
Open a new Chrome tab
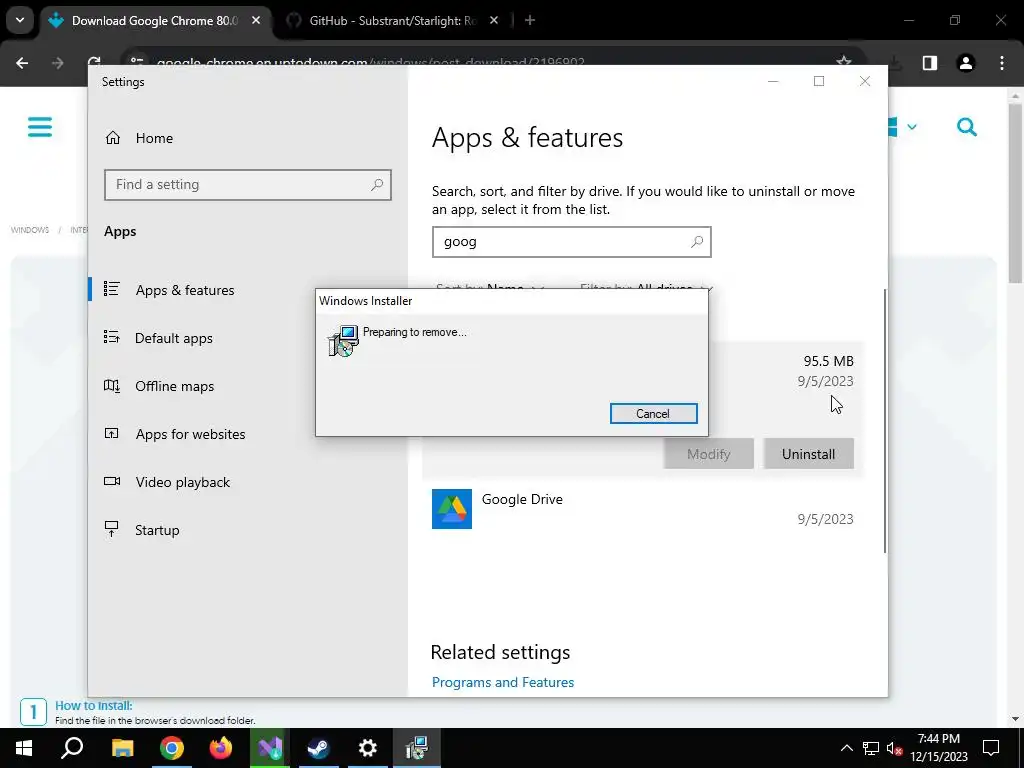(530, 21)
